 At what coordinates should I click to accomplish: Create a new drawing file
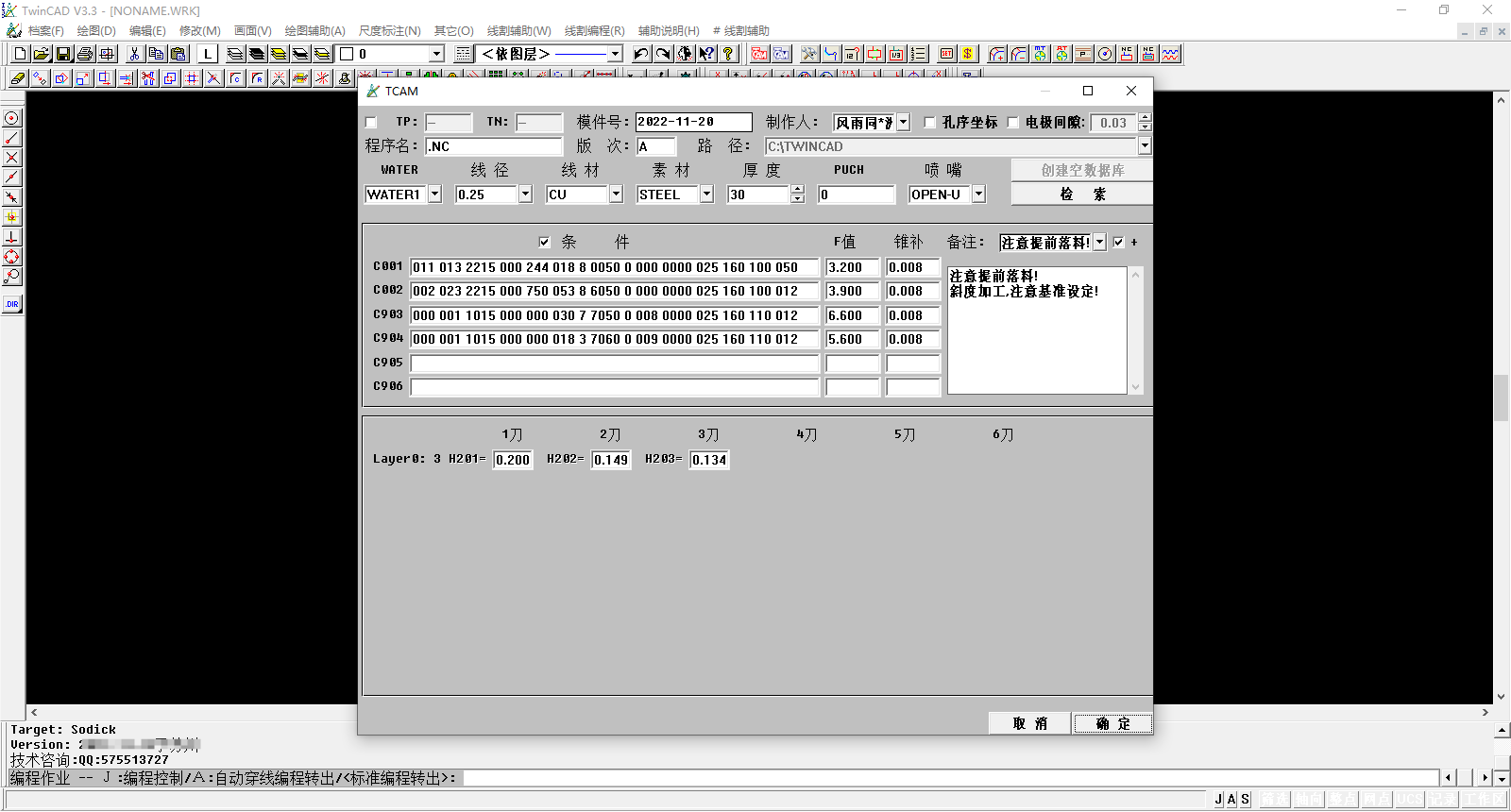[20, 54]
